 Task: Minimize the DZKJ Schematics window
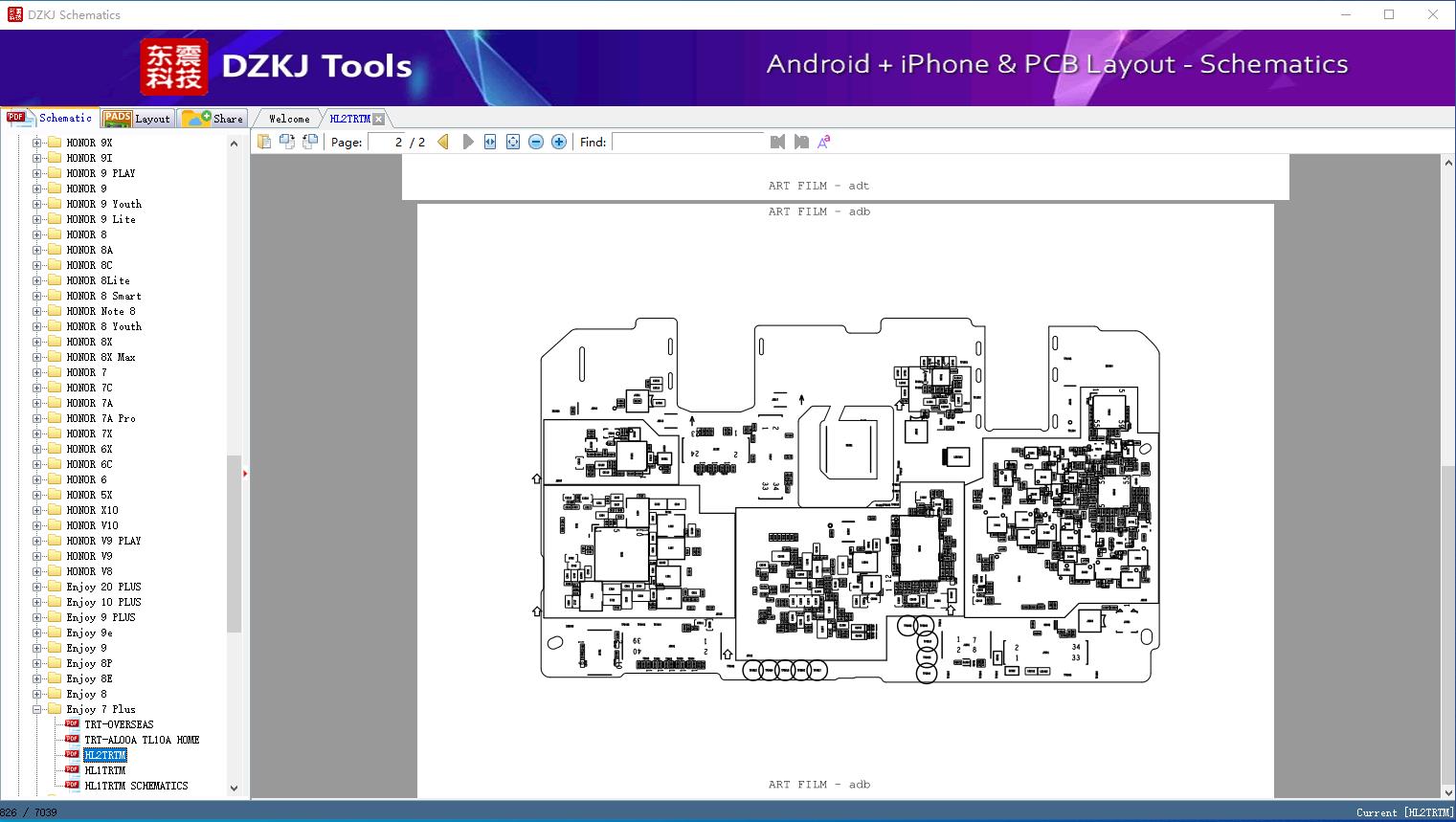1345,14
